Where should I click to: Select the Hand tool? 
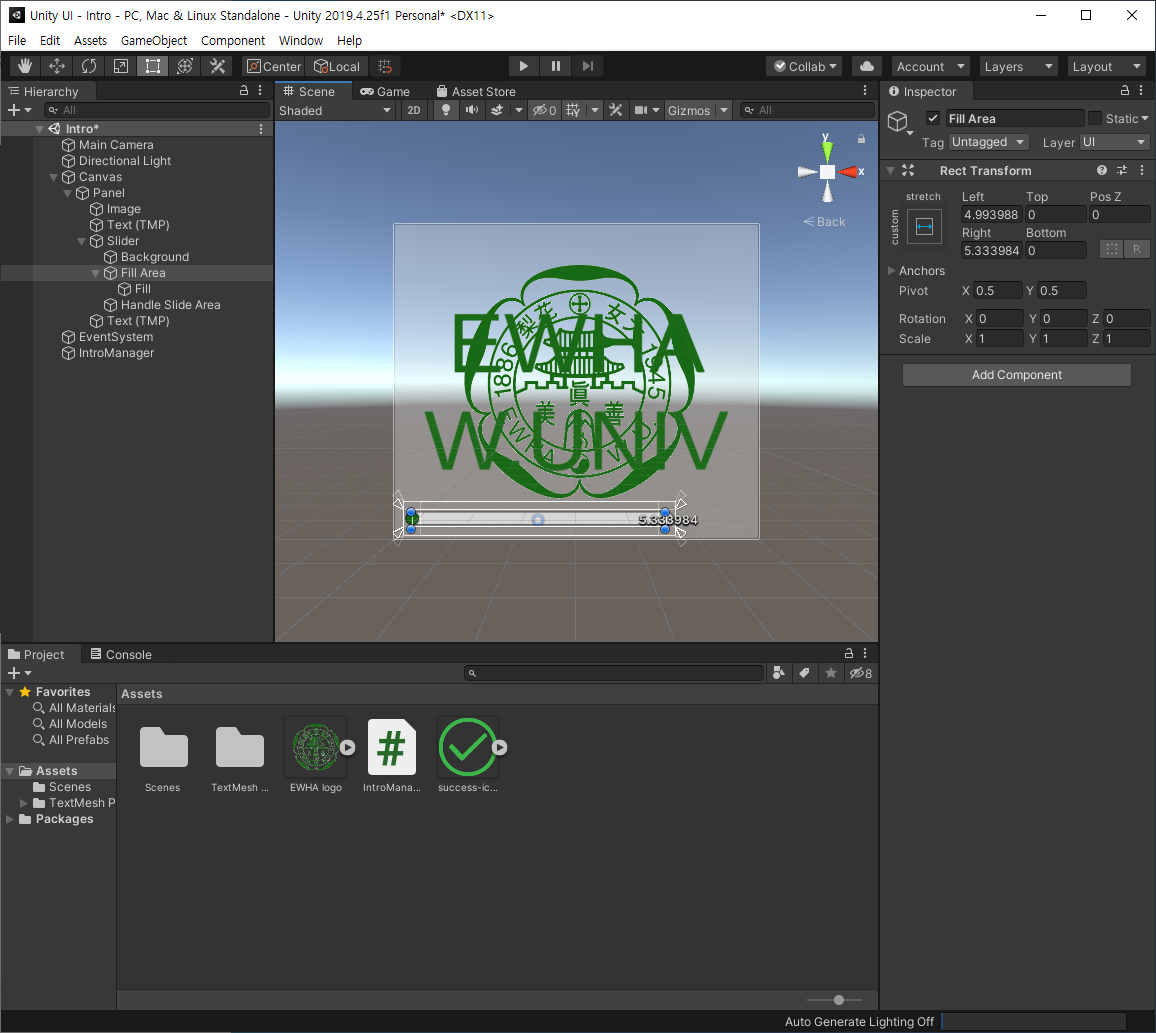point(25,66)
